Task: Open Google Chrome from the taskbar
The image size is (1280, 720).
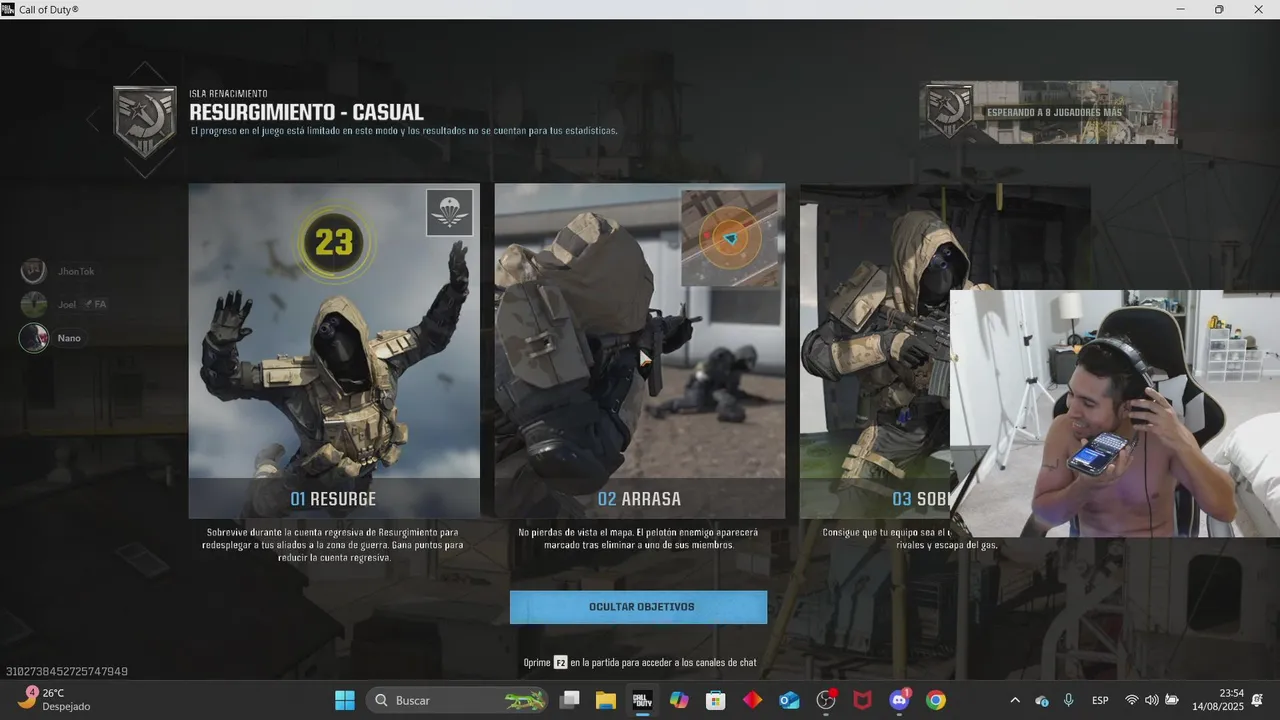Action: pos(935,700)
